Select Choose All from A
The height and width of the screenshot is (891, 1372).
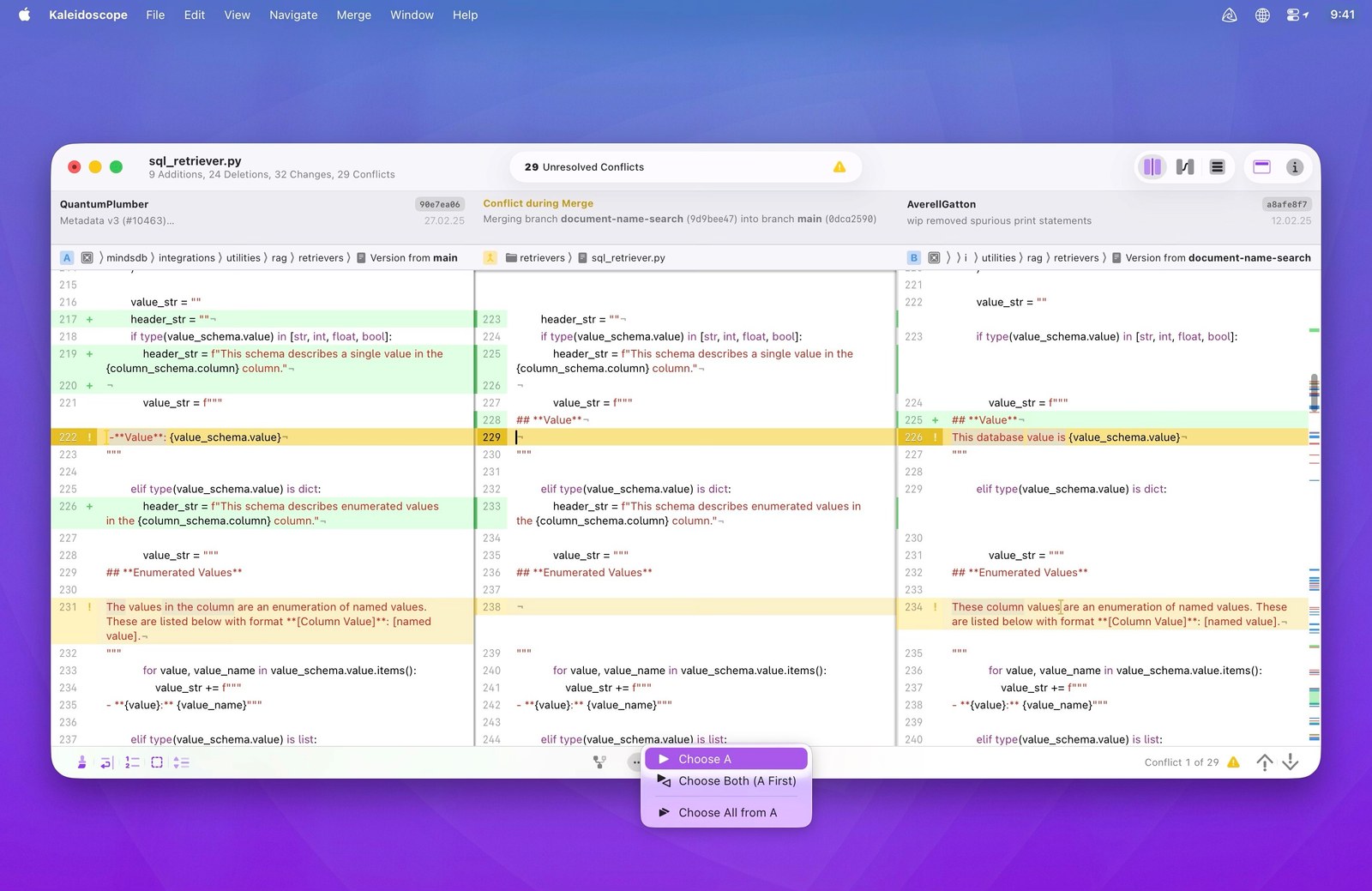(726, 813)
